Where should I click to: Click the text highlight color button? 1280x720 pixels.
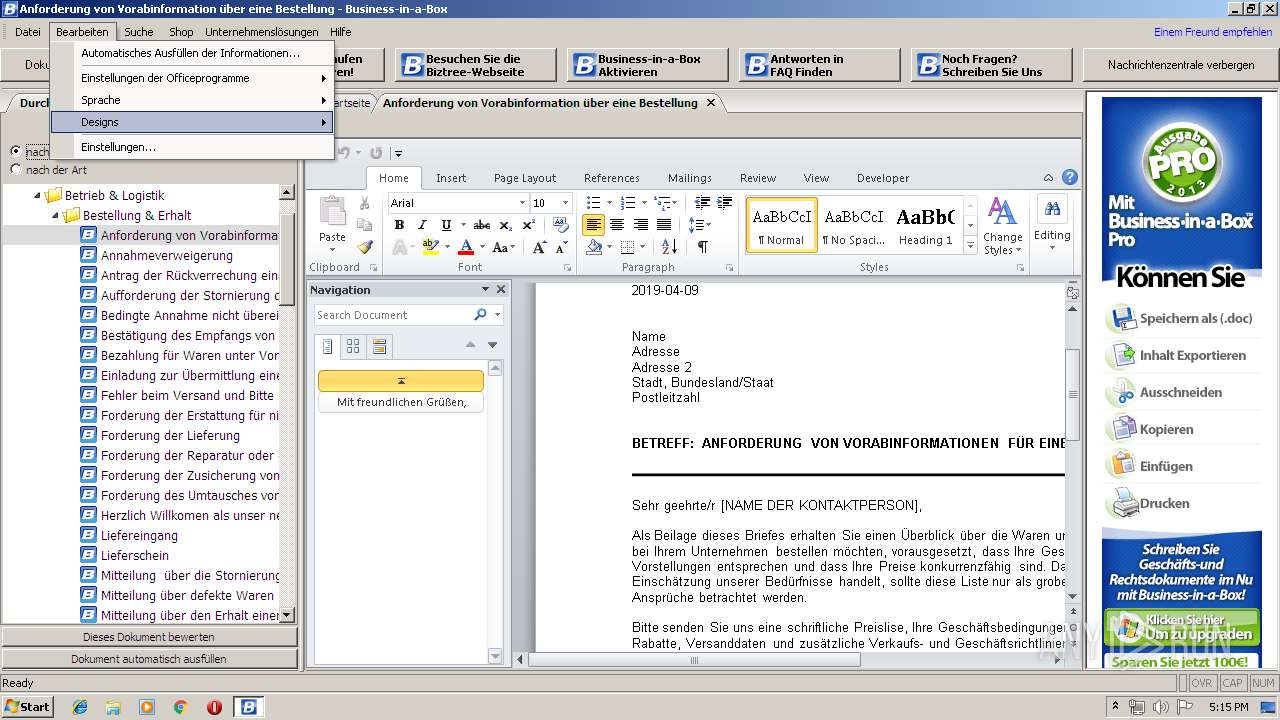click(x=429, y=247)
